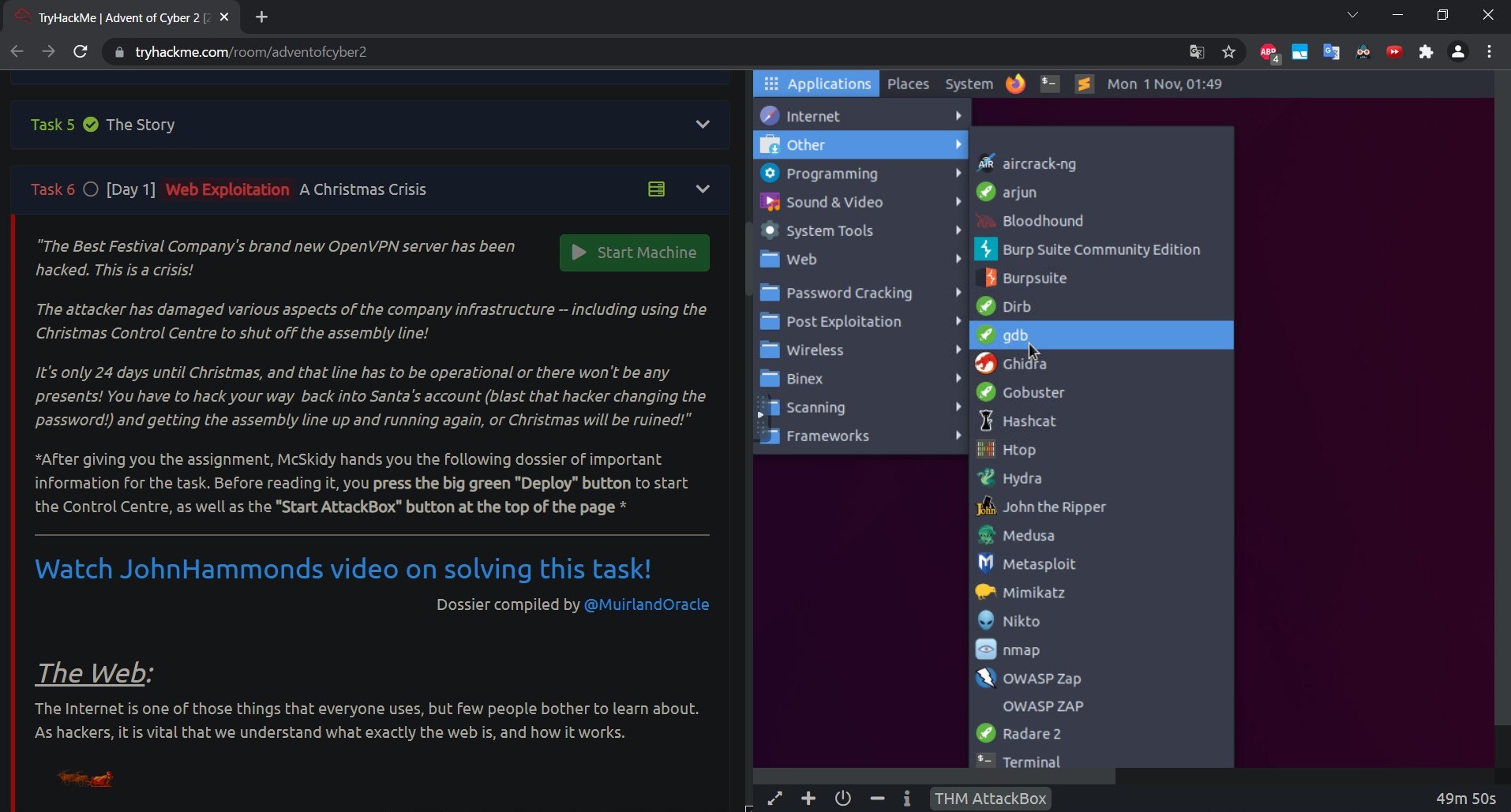The image size is (1511, 812).
Task: Open Frameworks submenu
Action: pyautogui.click(x=861, y=436)
